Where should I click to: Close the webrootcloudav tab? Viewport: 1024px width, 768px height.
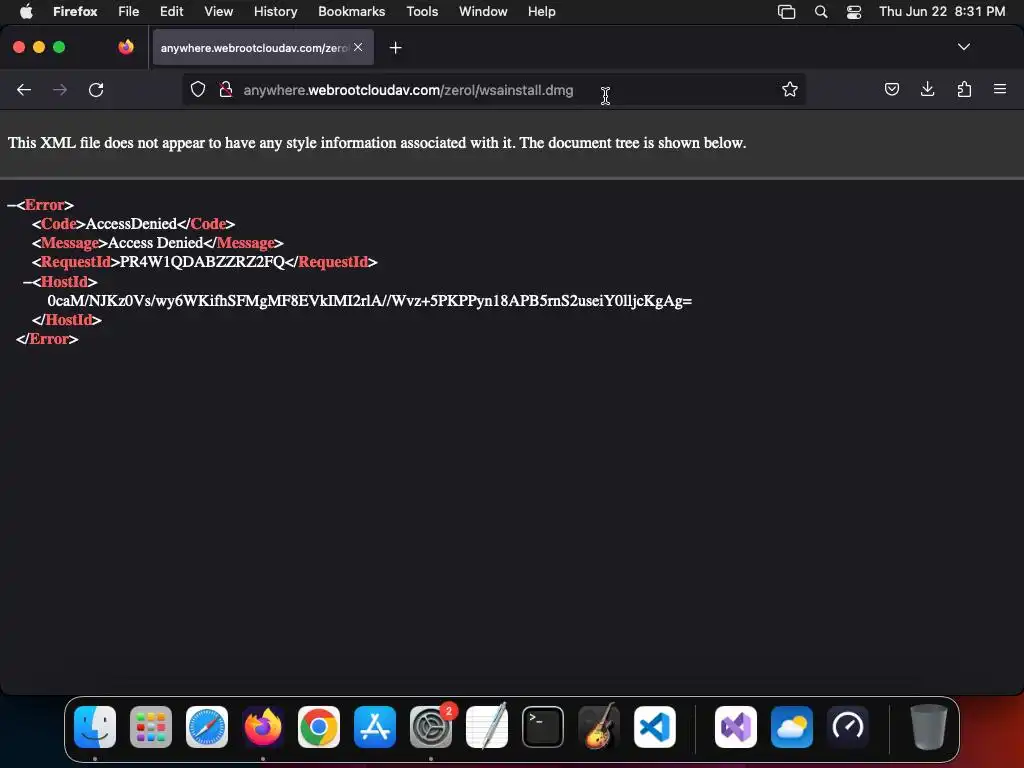tap(358, 47)
